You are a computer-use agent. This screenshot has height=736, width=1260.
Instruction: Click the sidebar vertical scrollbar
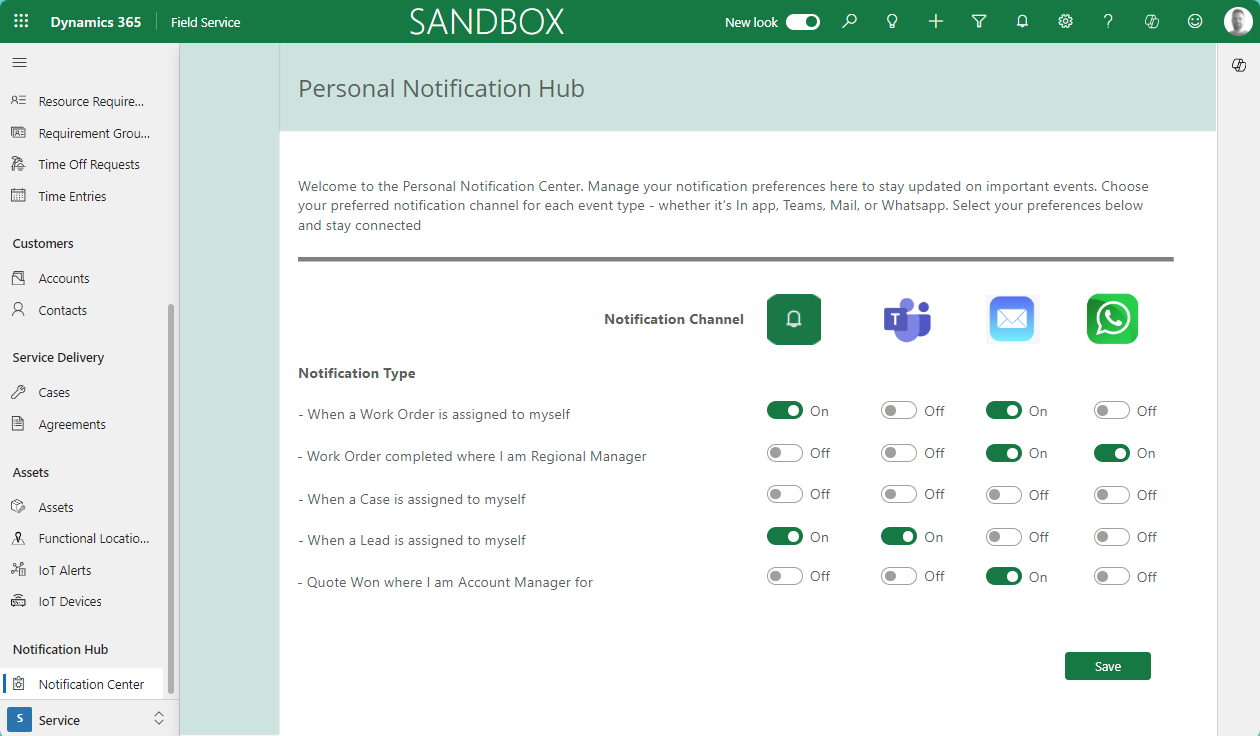tap(170, 498)
